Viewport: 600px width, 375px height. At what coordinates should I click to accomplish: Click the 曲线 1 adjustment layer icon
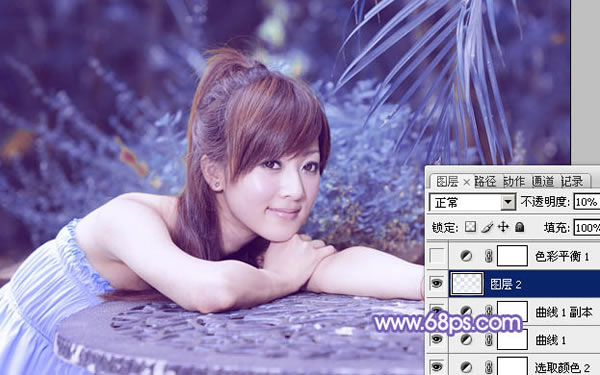point(466,339)
